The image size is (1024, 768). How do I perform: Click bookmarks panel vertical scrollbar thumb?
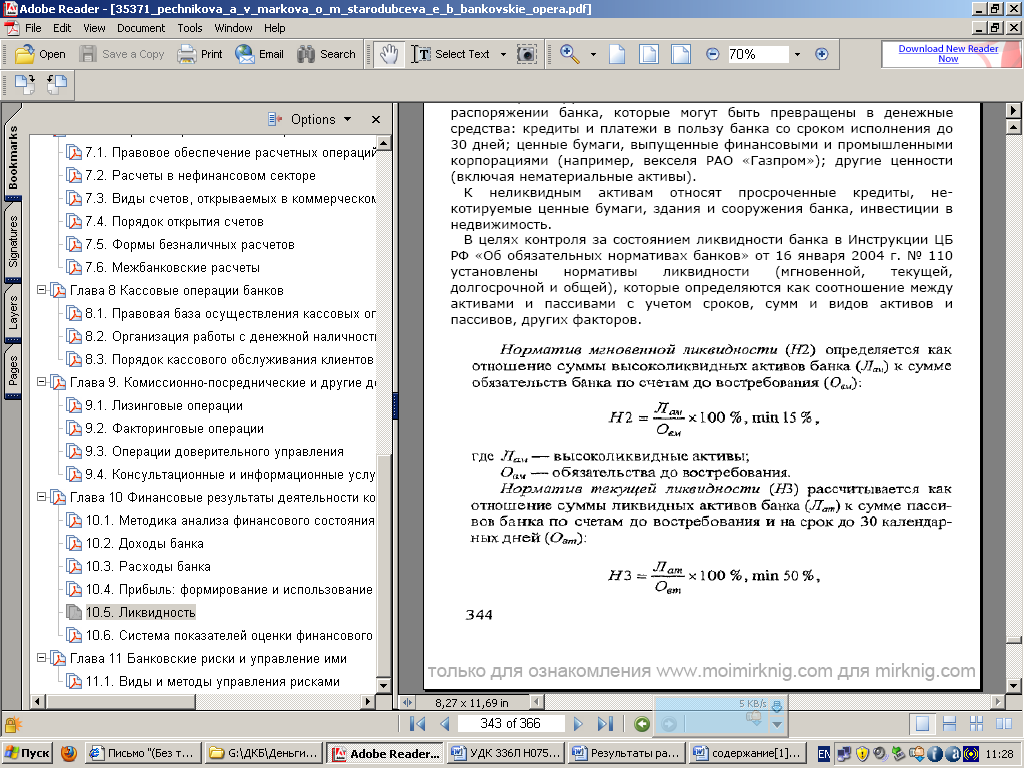pos(384,565)
